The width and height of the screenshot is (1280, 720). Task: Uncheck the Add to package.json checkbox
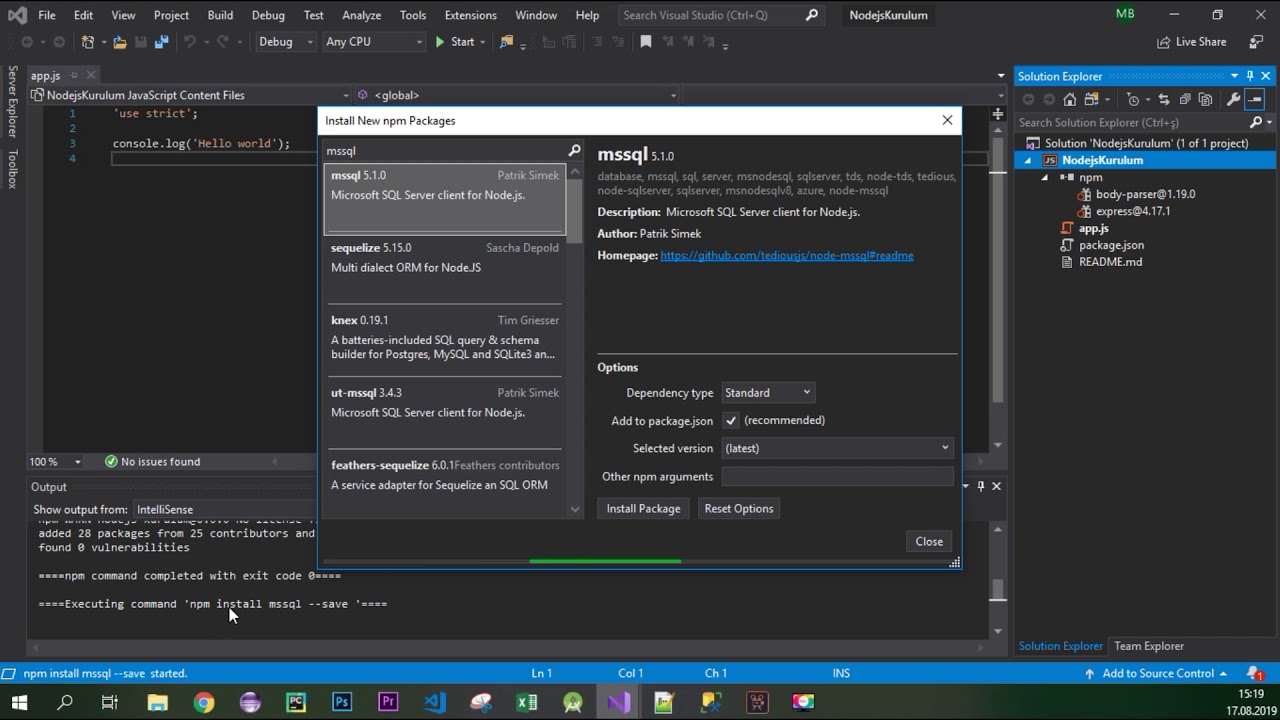tap(731, 421)
